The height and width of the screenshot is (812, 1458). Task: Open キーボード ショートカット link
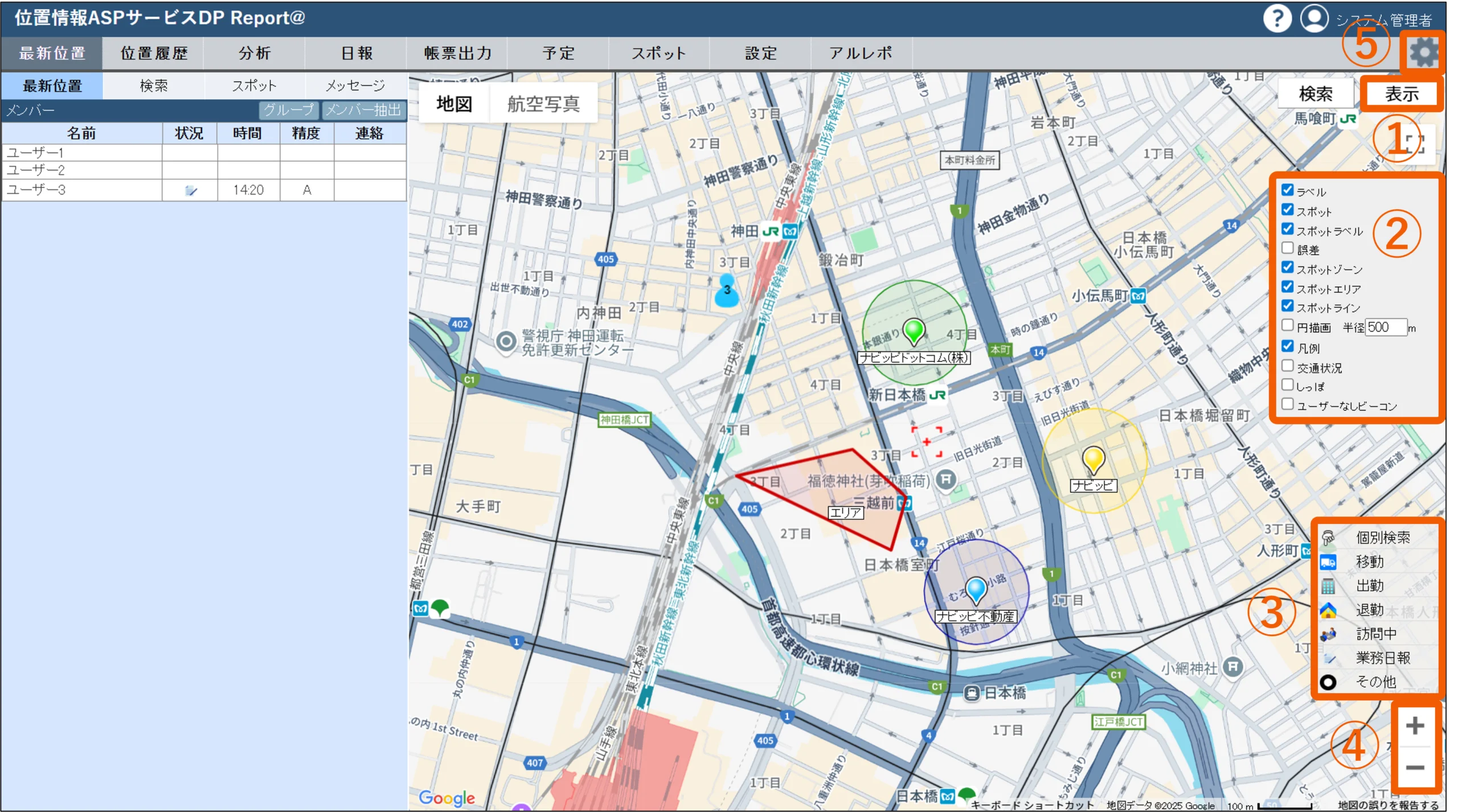coord(1031,805)
